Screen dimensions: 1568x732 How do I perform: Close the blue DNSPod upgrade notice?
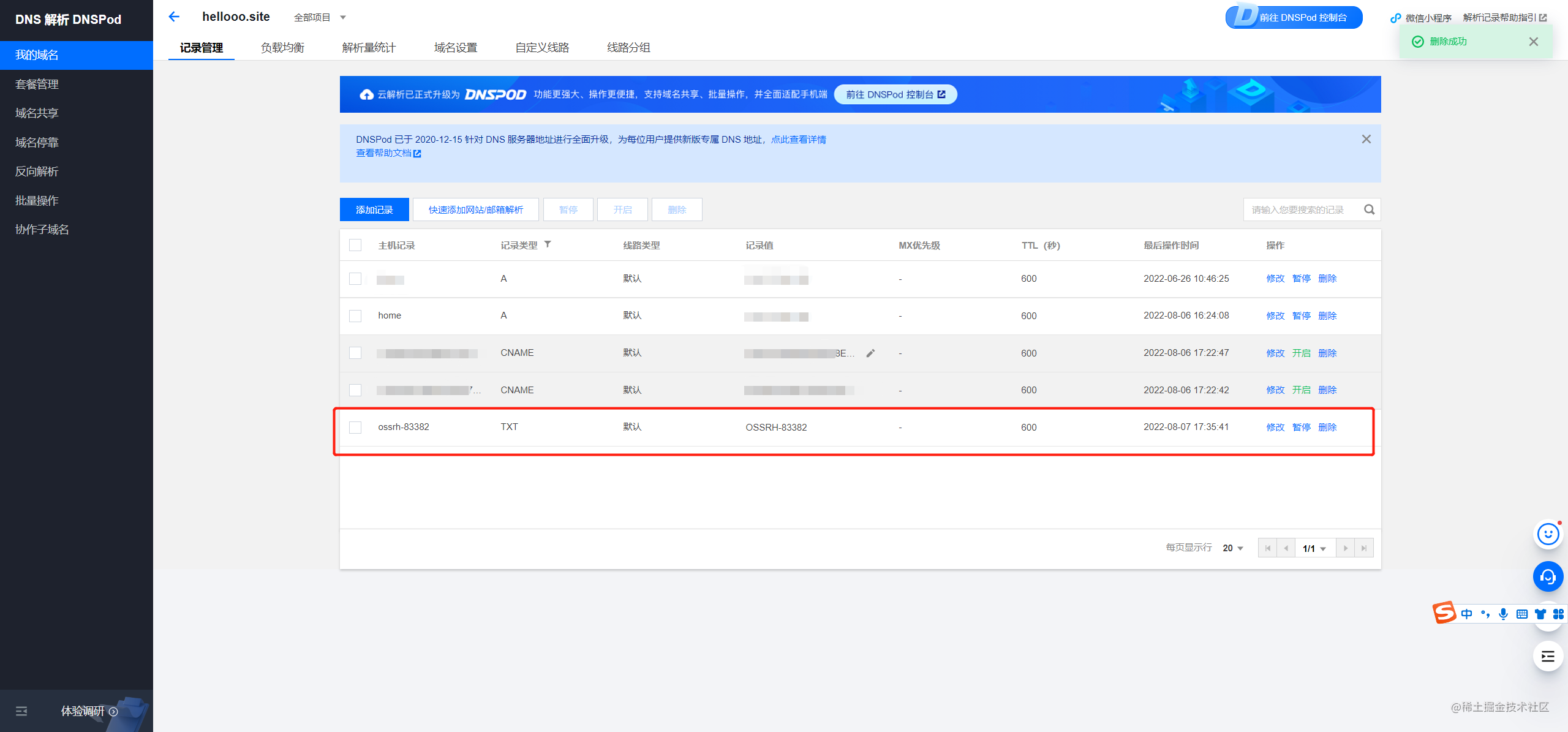coord(1366,139)
